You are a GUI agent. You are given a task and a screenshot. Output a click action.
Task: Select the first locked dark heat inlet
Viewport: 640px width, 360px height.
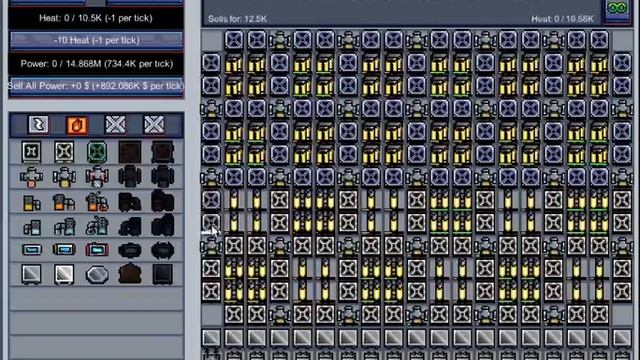[x=130, y=202]
